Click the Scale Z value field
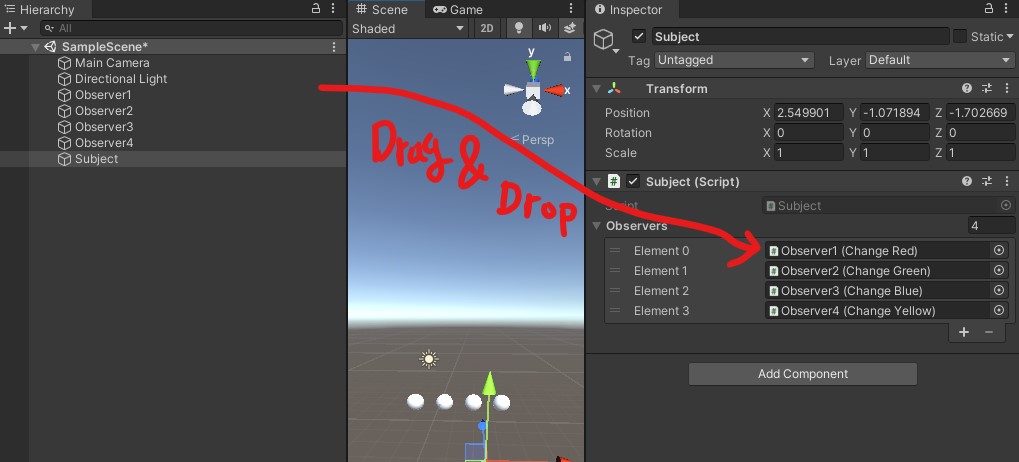The height and width of the screenshot is (462, 1019). (980, 153)
